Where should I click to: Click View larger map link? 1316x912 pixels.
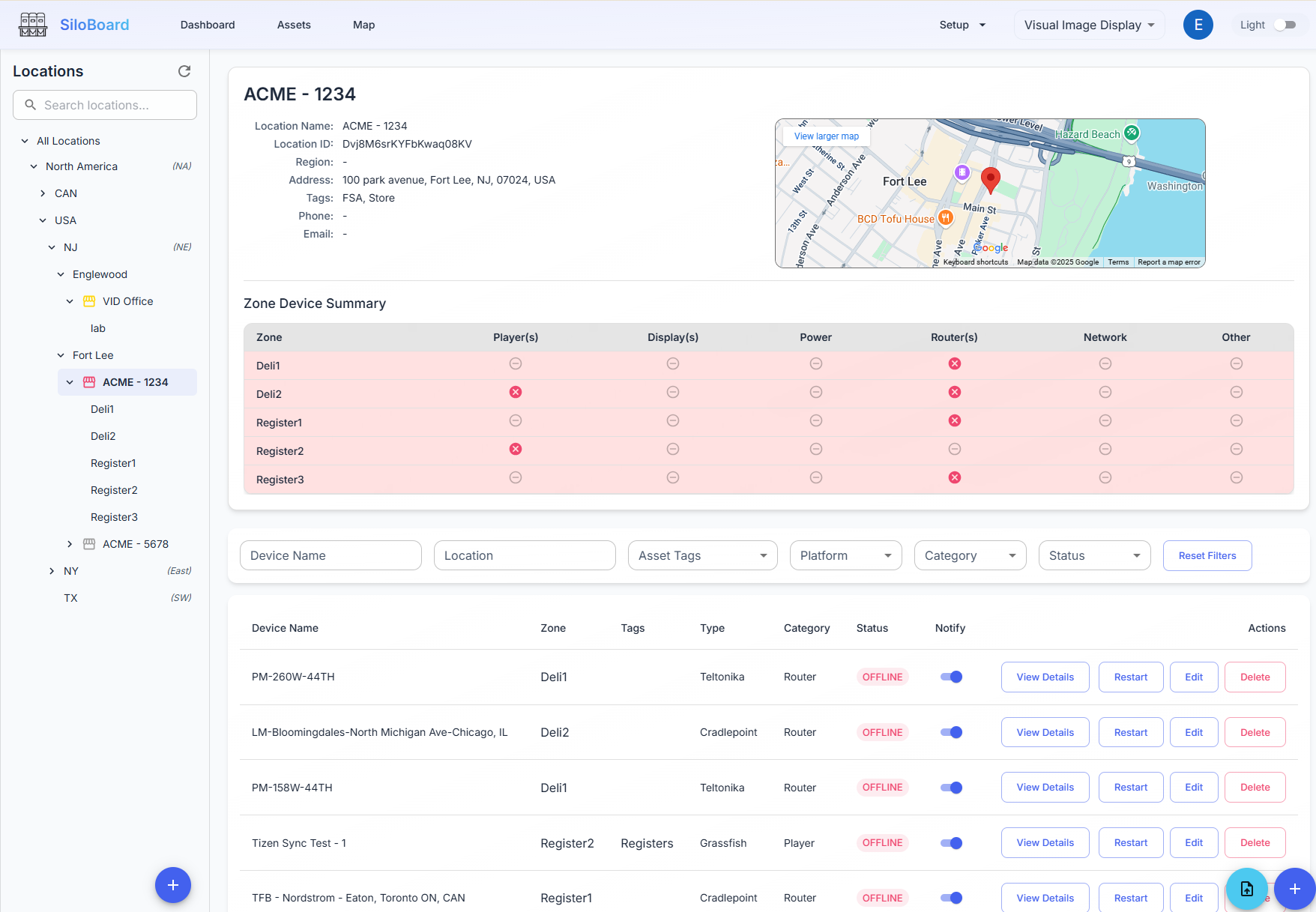coord(826,136)
